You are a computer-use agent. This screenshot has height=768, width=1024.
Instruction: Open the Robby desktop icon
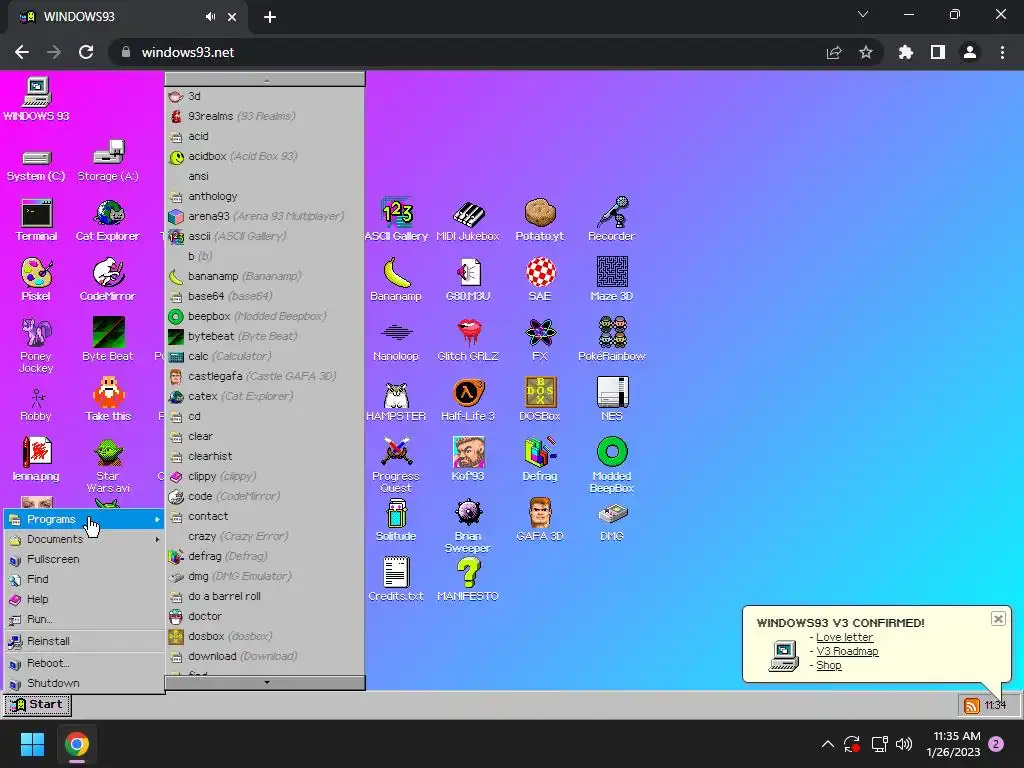(37, 405)
